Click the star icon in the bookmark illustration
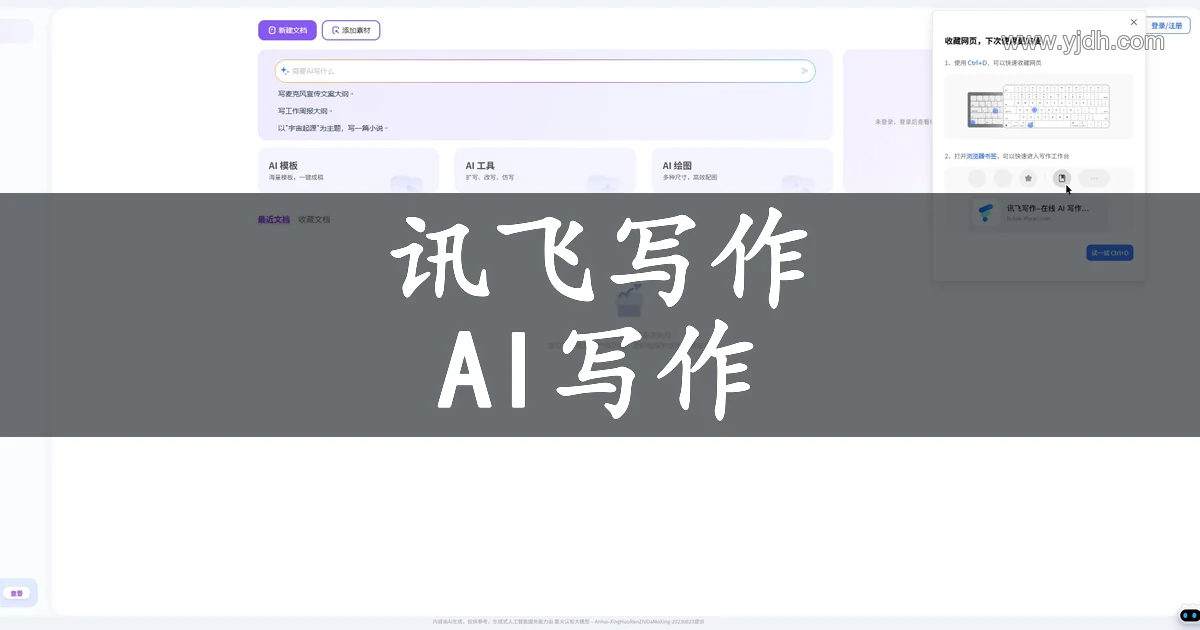1200x630 pixels. click(x=1028, y=178)
